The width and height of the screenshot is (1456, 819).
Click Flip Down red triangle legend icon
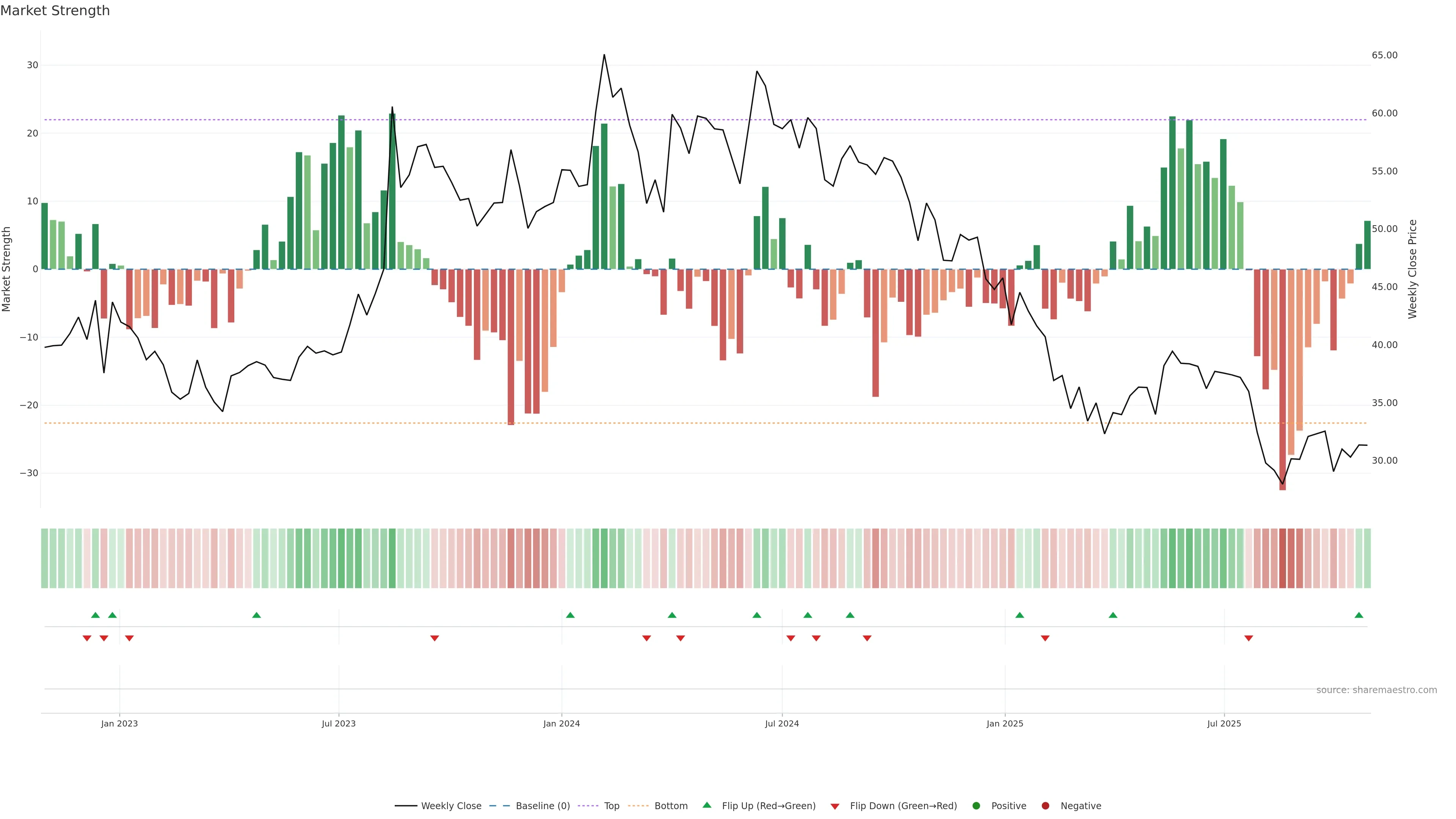point(835,806)
